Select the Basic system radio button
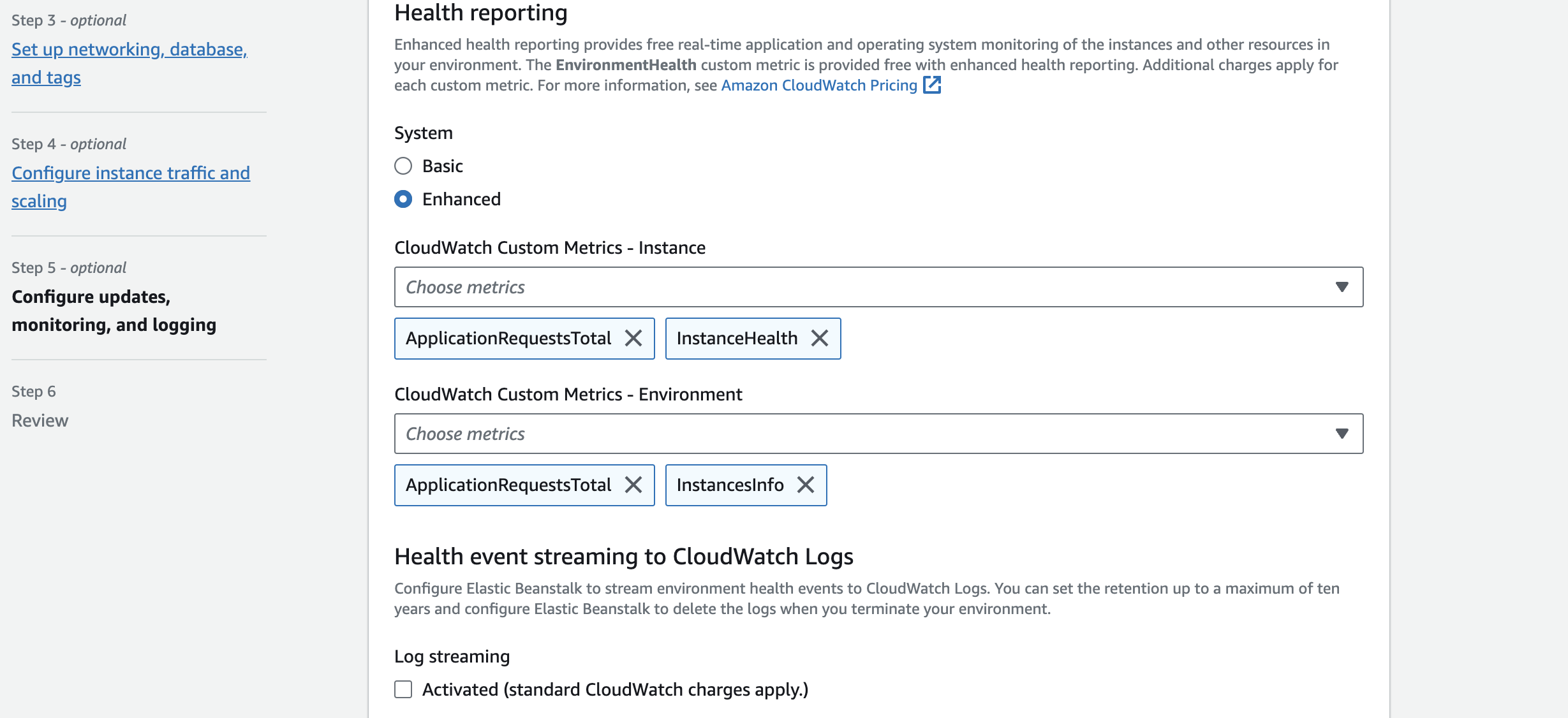Viewport: 1568px width, 718px height. pyautogui.click(x=403, y=166)
